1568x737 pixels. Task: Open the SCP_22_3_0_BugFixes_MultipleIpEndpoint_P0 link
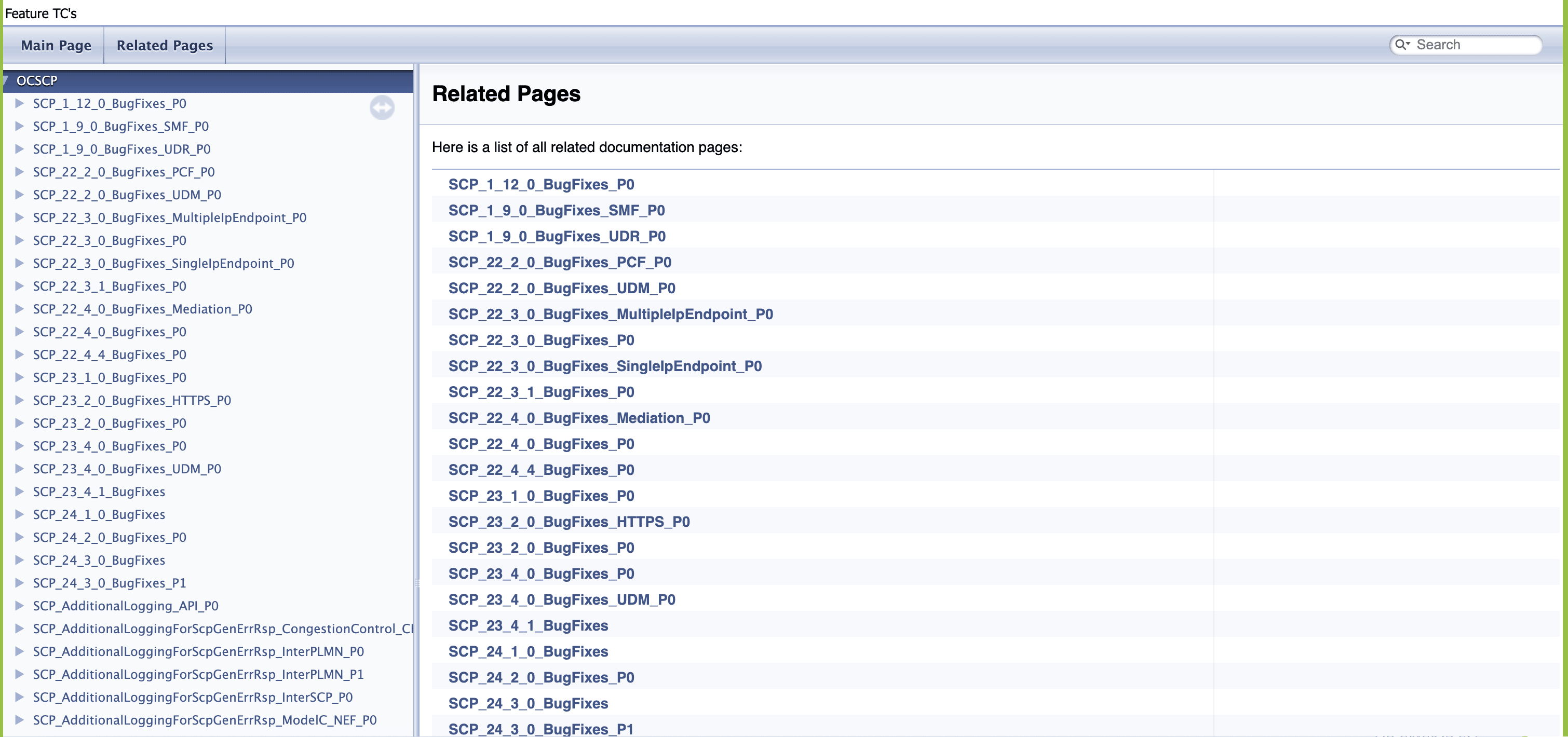click(611, 314)
